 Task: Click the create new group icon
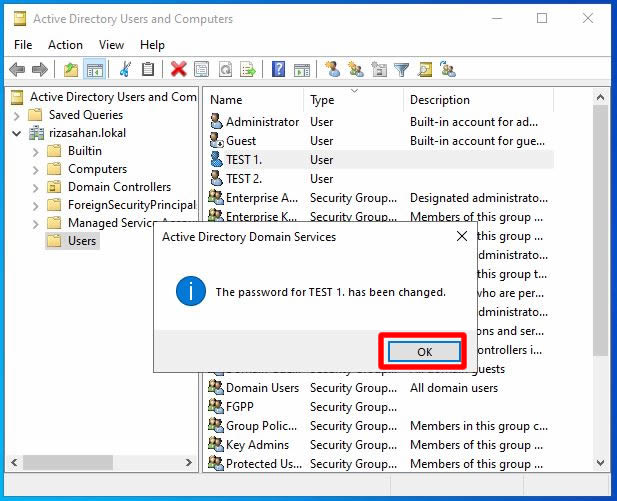click(356, 70)
